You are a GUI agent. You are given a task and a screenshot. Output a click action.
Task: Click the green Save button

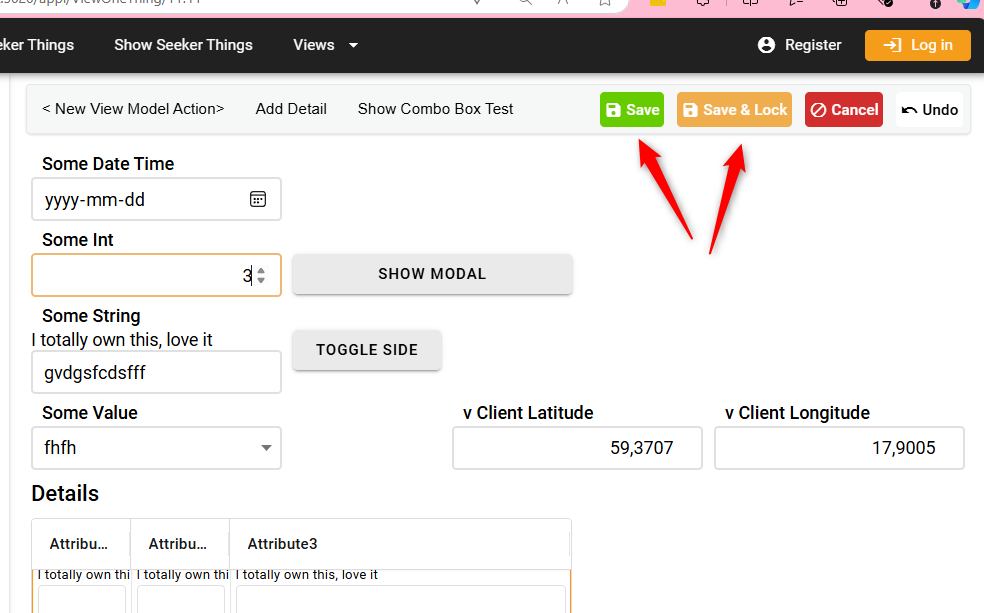[x=632, y=110]
